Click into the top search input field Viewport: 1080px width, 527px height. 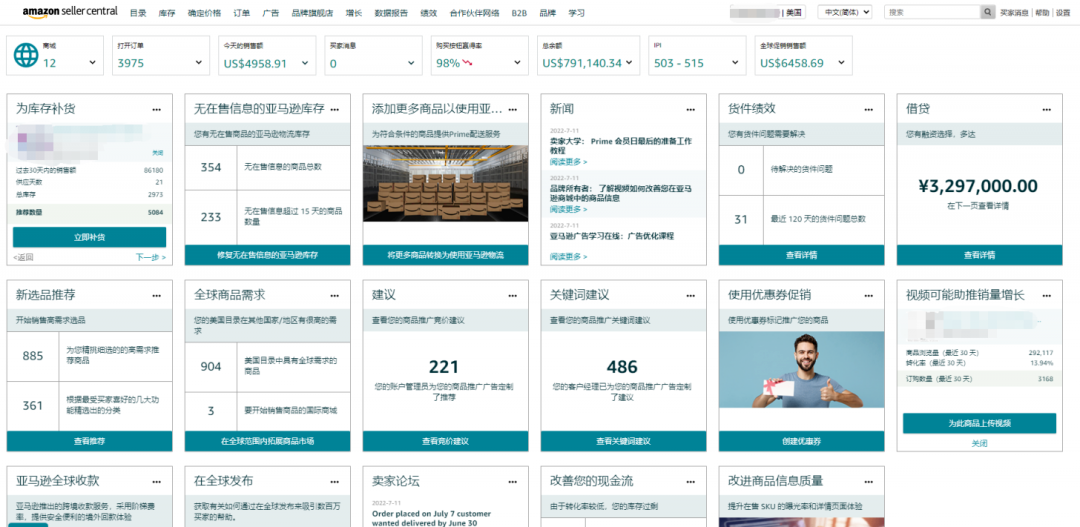pos(930,12)
